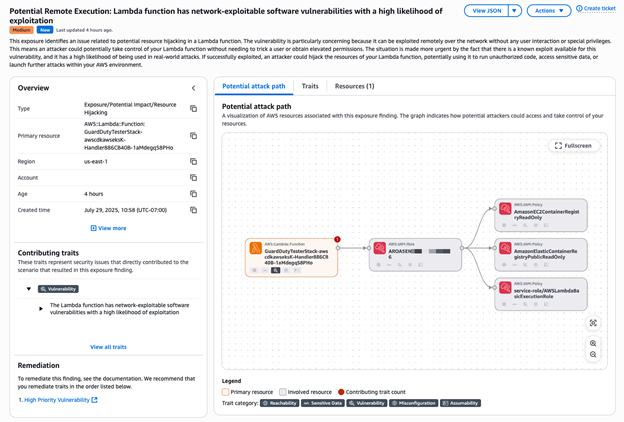This screenshot has height=422, width=624.
Task: Zoom in on the attack path graph
Action: coord(593,343)
